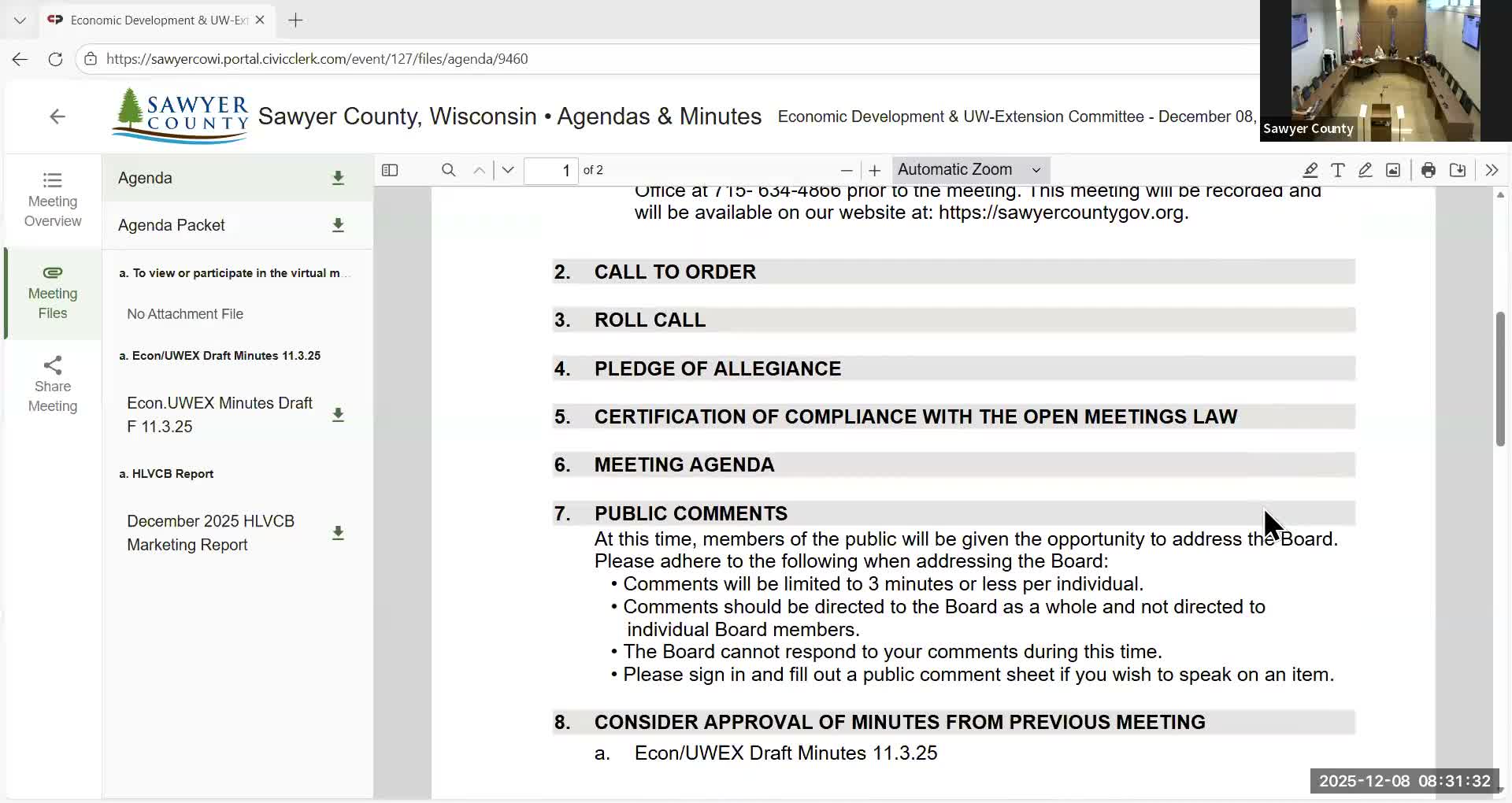Click agenda item 'CALL TO ORDER'
Image resolution: width=1512 pixels, height=803 pixels.
[x=675, y=272]
